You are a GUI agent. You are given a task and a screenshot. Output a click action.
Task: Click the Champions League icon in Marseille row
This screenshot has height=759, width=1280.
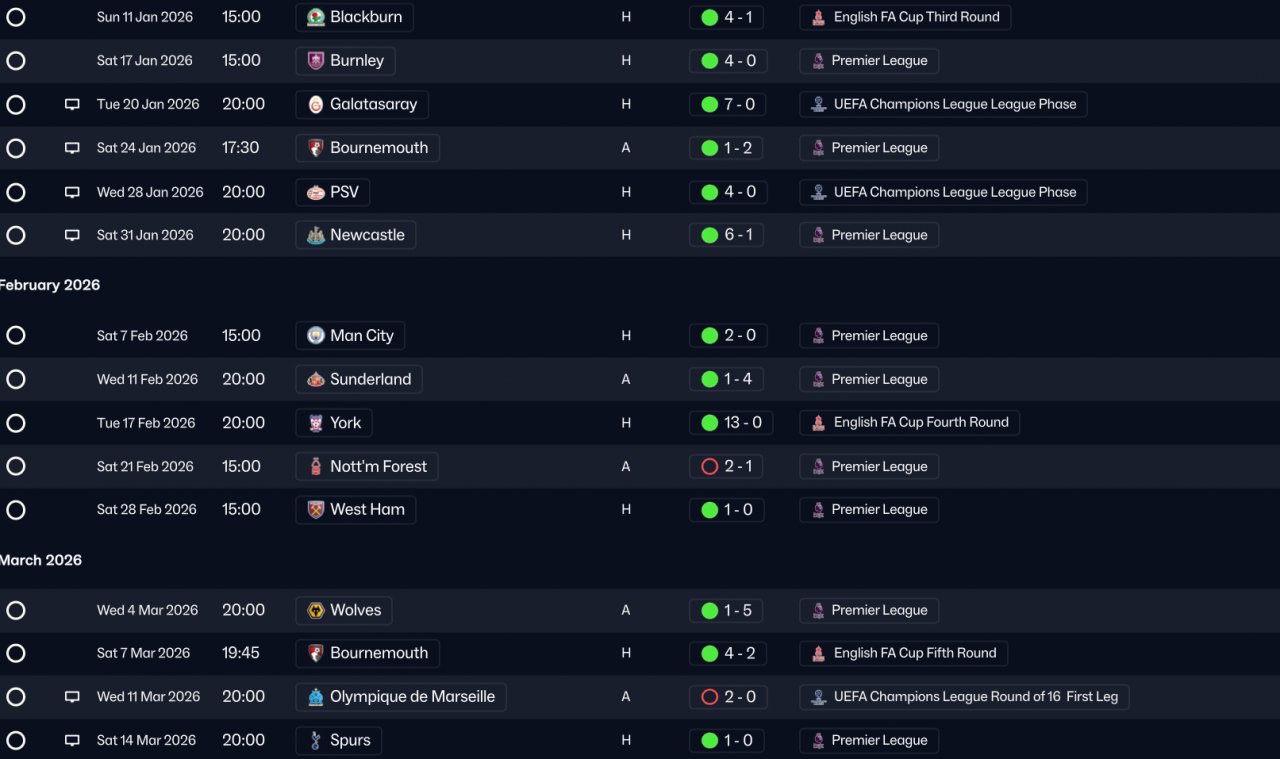pos(818,697)
